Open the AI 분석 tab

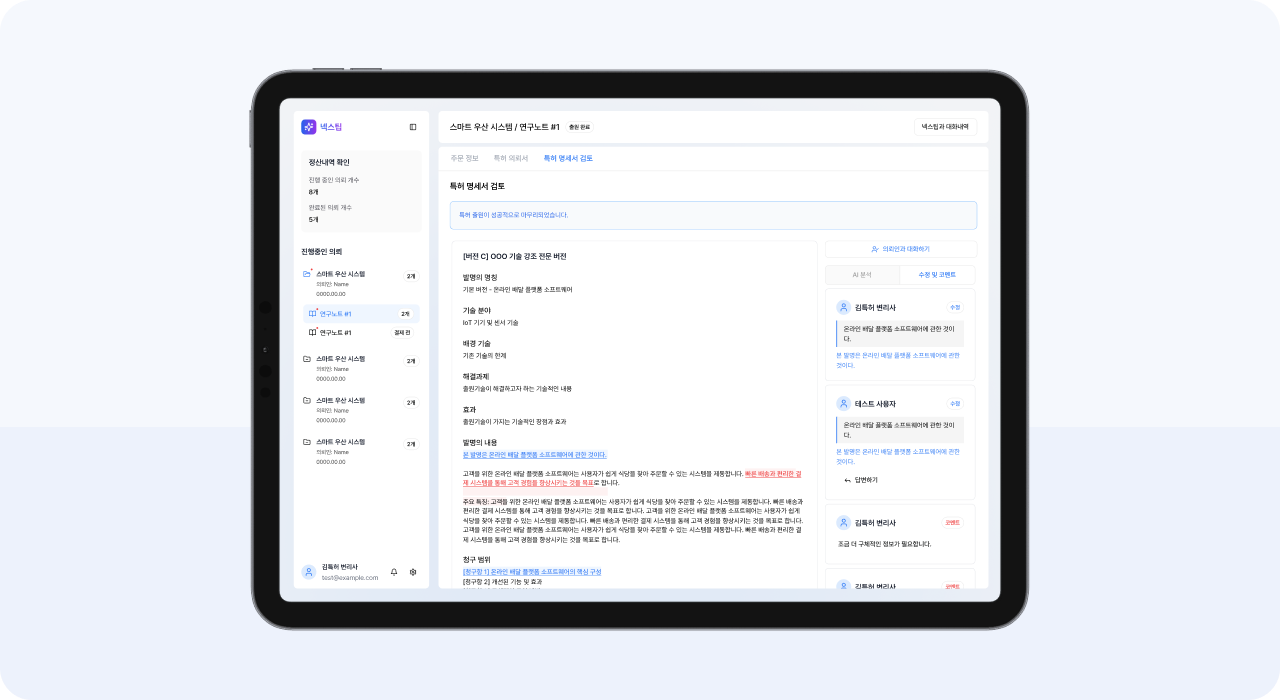click(862, 274)
